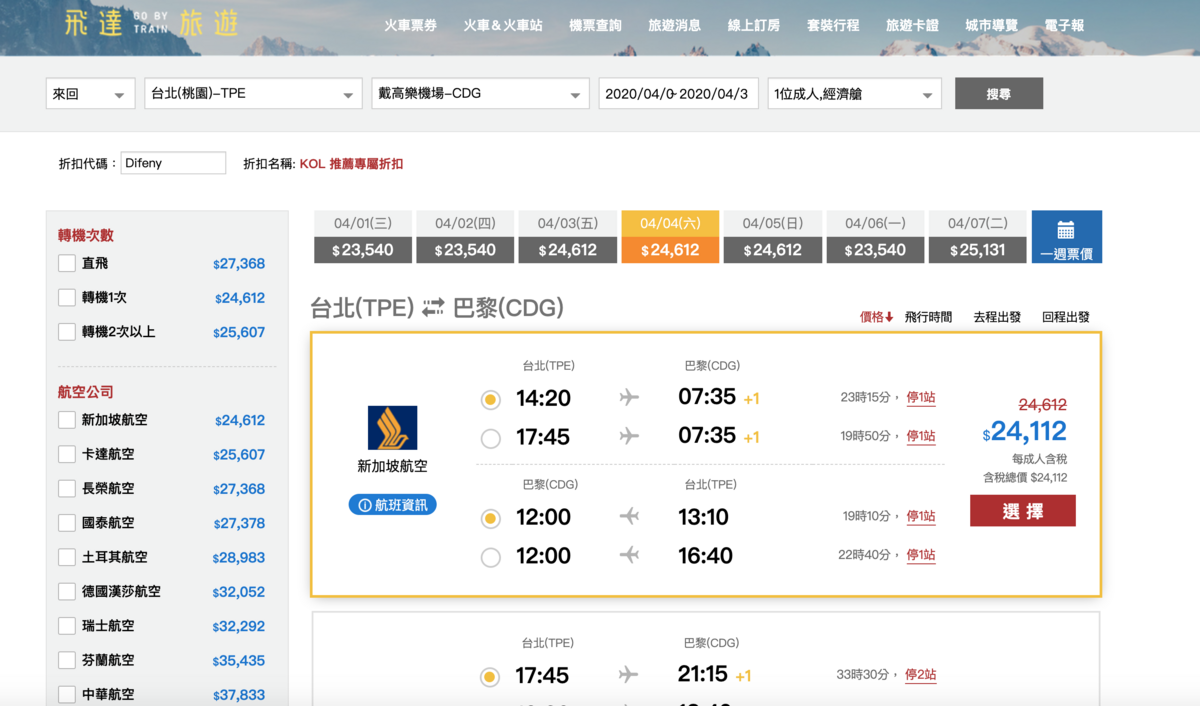Click the 飛達旅遊 site logo

click(151, 24)
